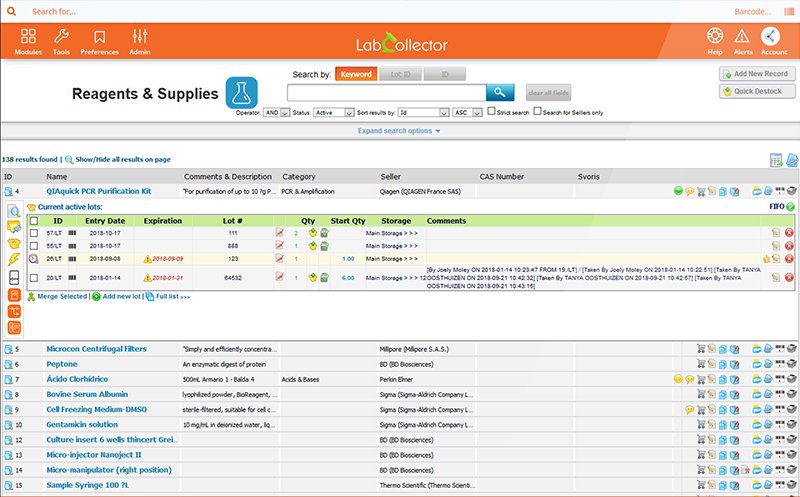The width and height of the screenshot is (800, 497).
Task: Expand record 7 Ácido Clorhídrico row icon
Action: 9,380
